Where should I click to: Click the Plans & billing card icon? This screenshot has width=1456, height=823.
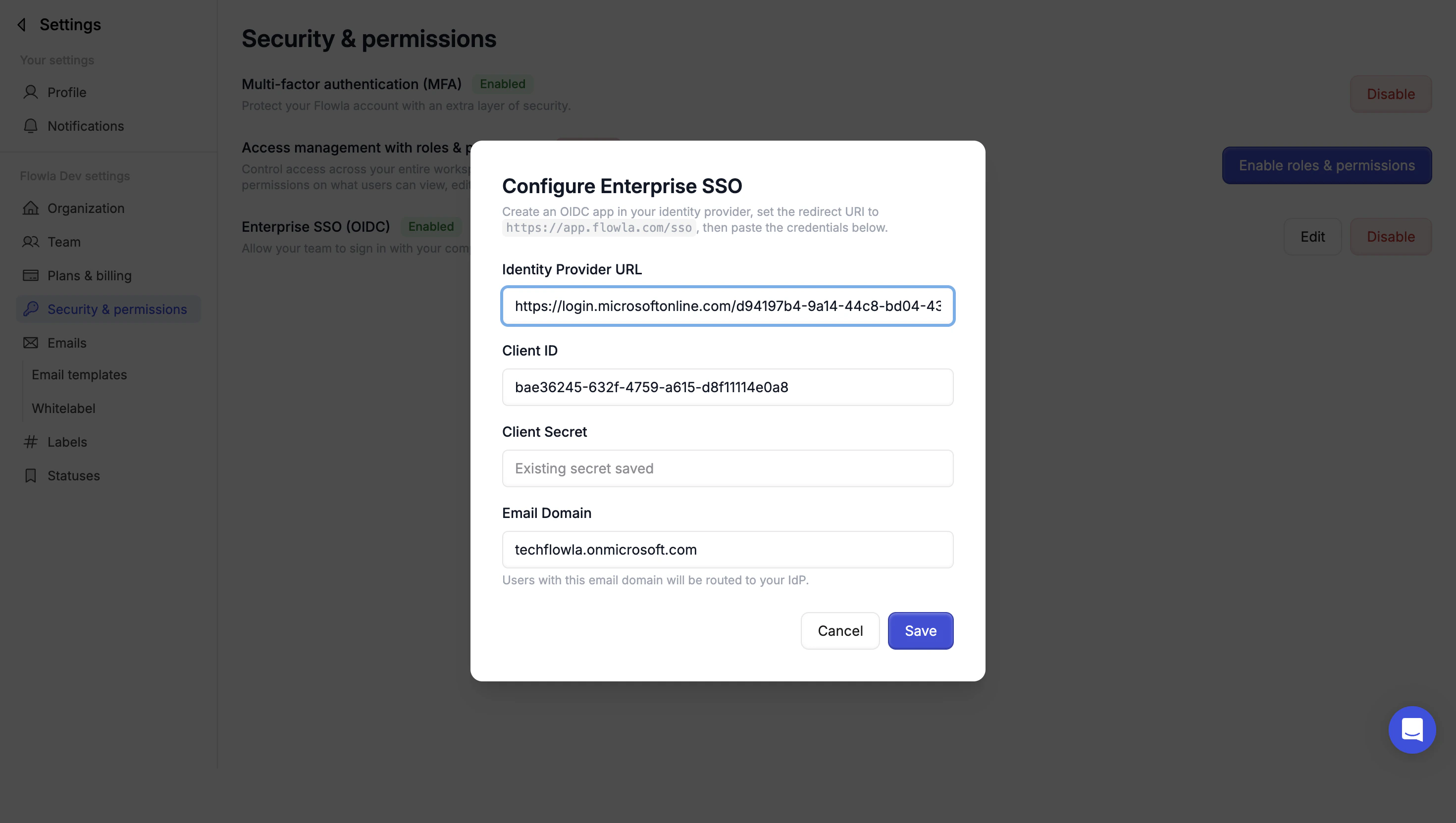click(x=31, y=275)
